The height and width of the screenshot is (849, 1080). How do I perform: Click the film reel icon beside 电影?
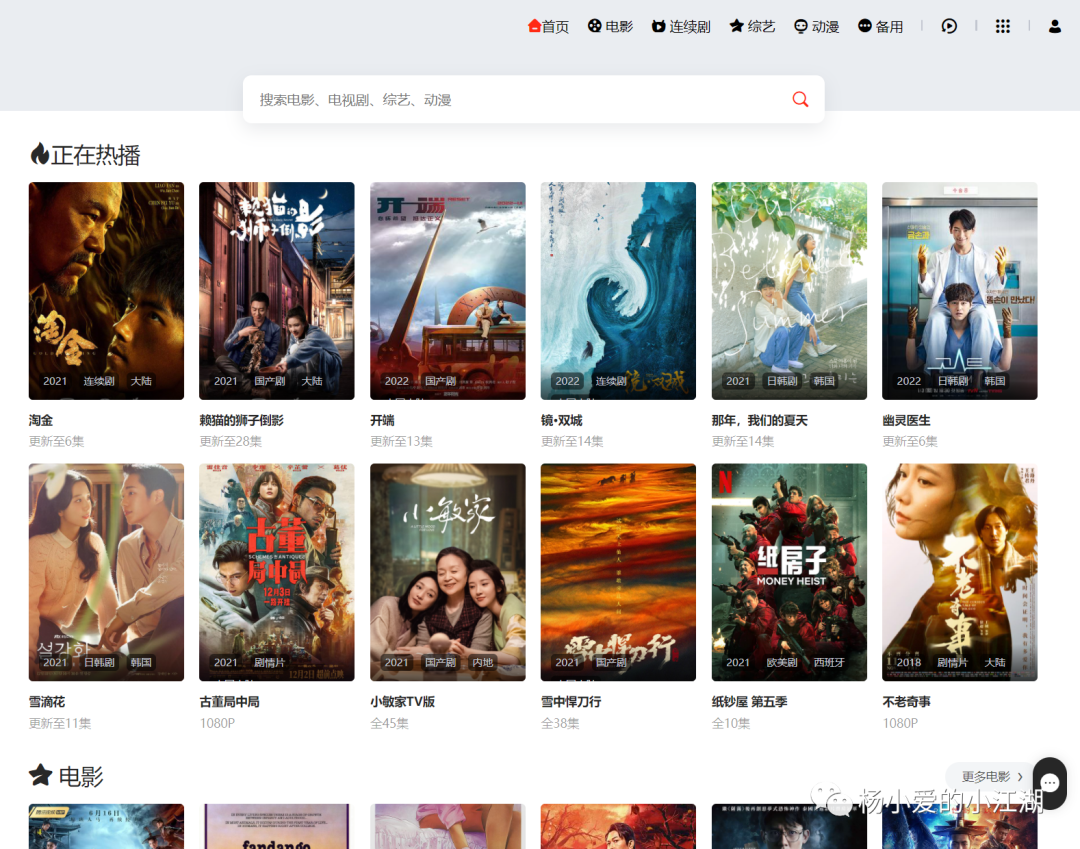594,26
